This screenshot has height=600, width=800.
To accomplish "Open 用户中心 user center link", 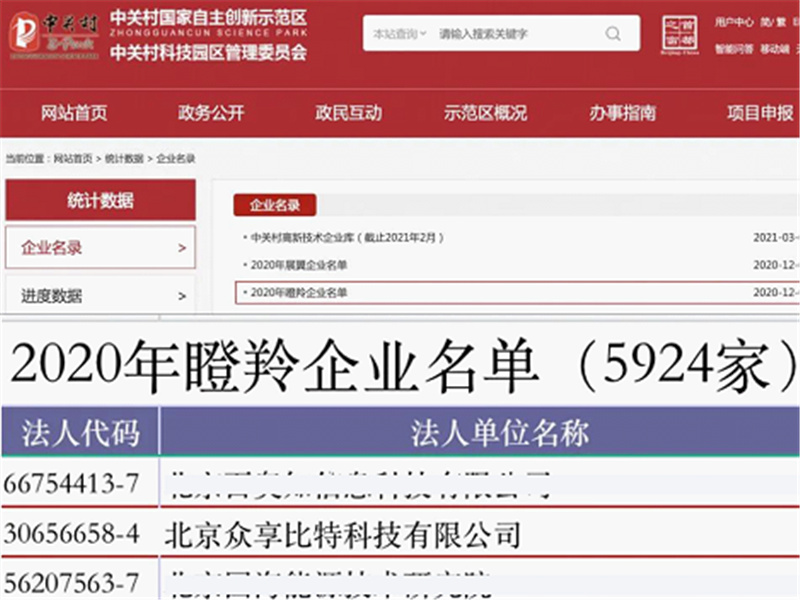I will tap(733, 22).
